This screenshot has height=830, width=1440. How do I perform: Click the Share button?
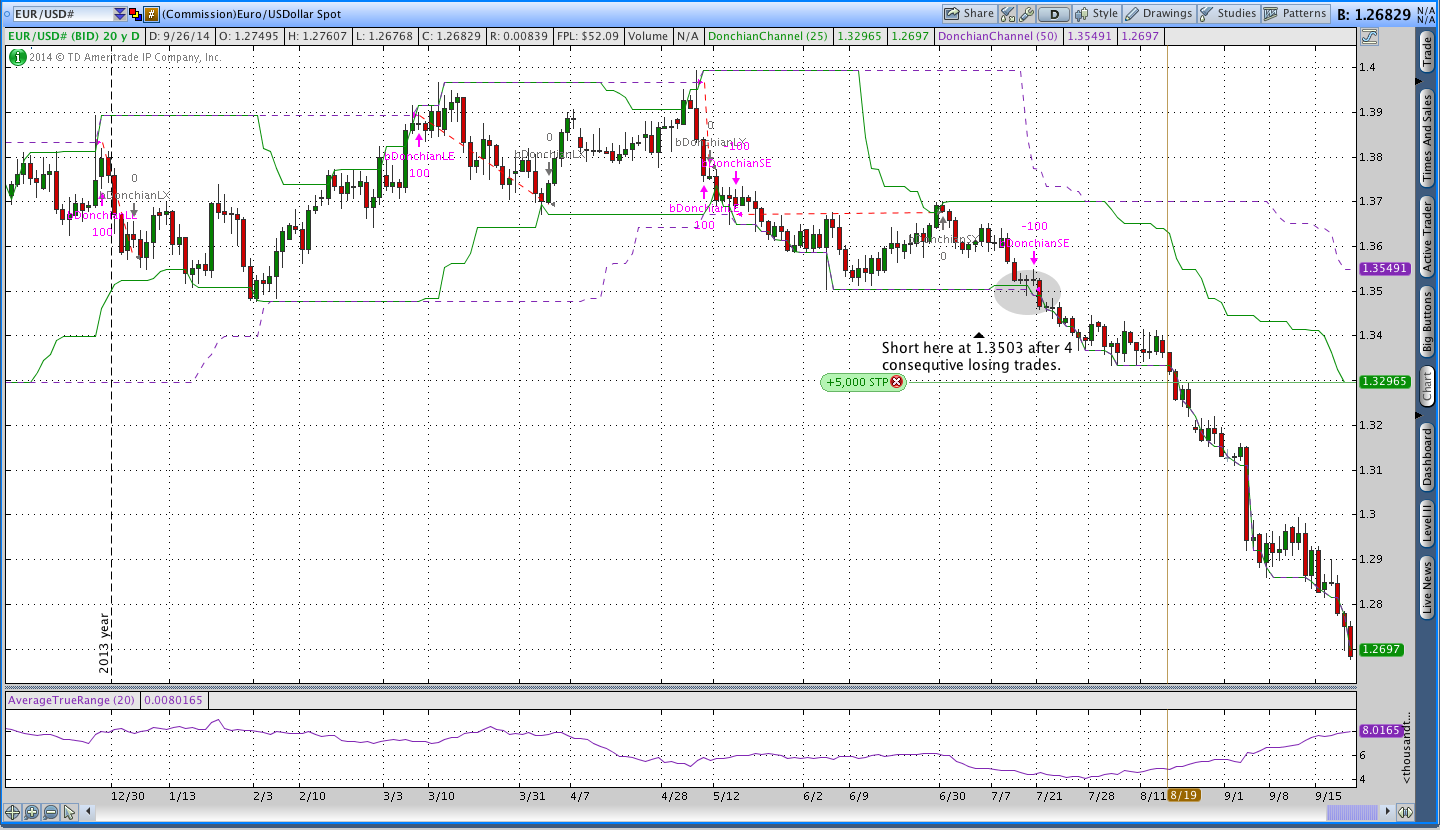(x=969, y=14)
